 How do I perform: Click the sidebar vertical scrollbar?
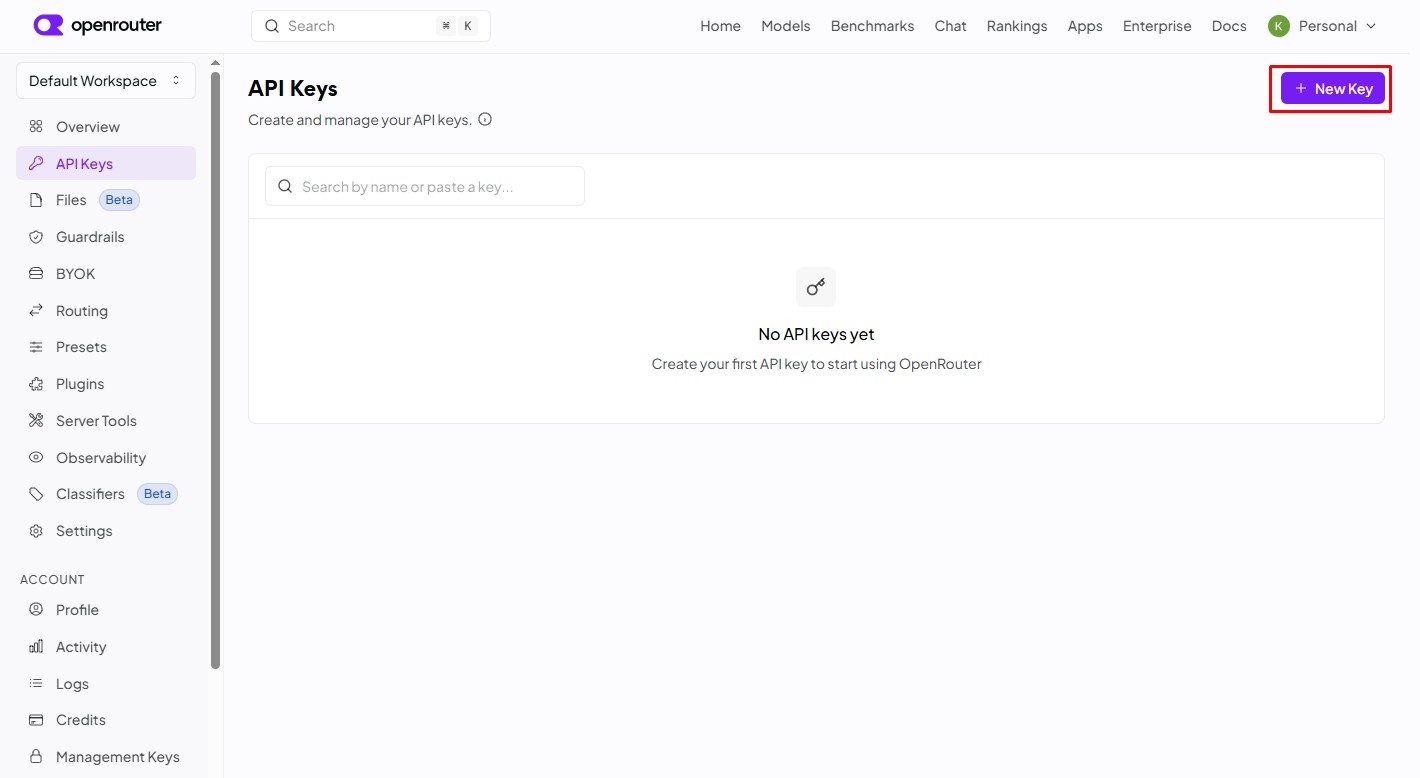216,370
